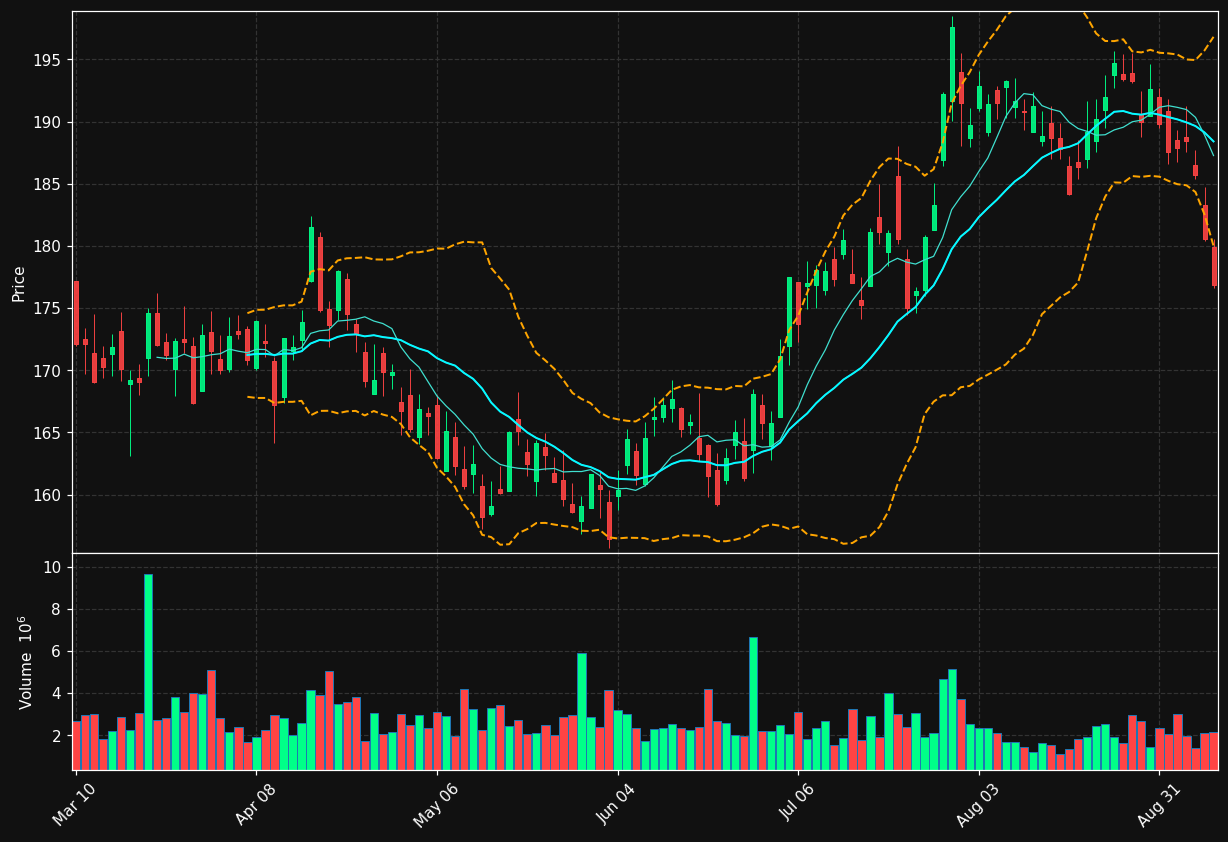
Task: Select the 190 price tick label
Action: 48,122
